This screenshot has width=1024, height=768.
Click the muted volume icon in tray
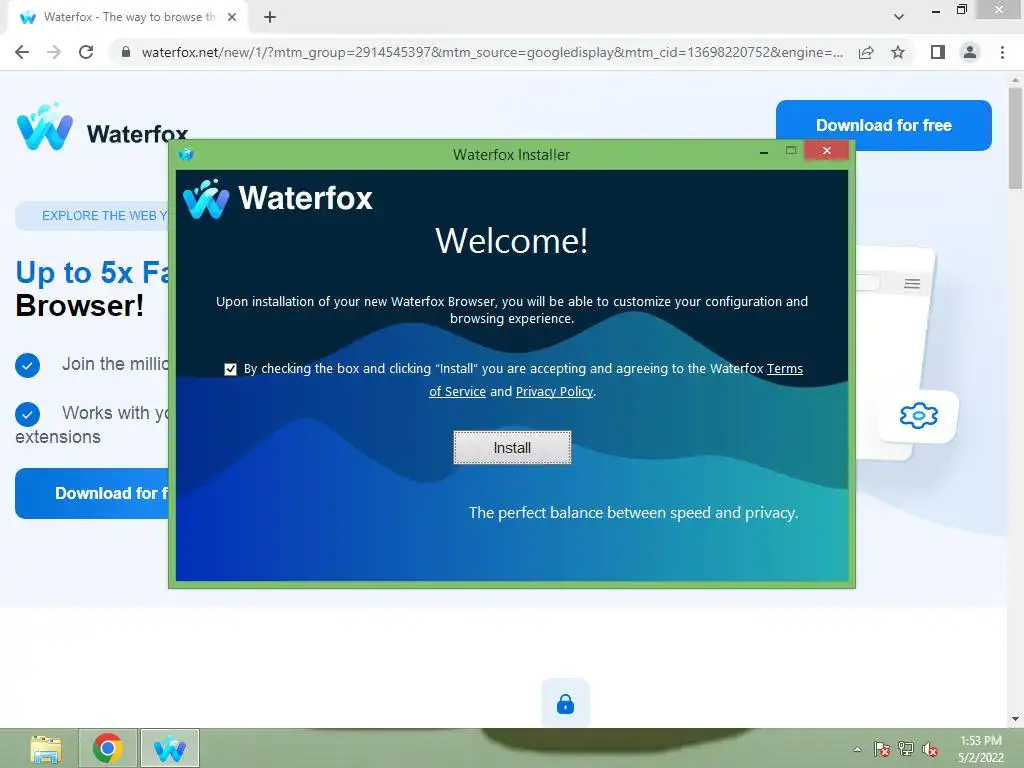[x=930, y=749]
